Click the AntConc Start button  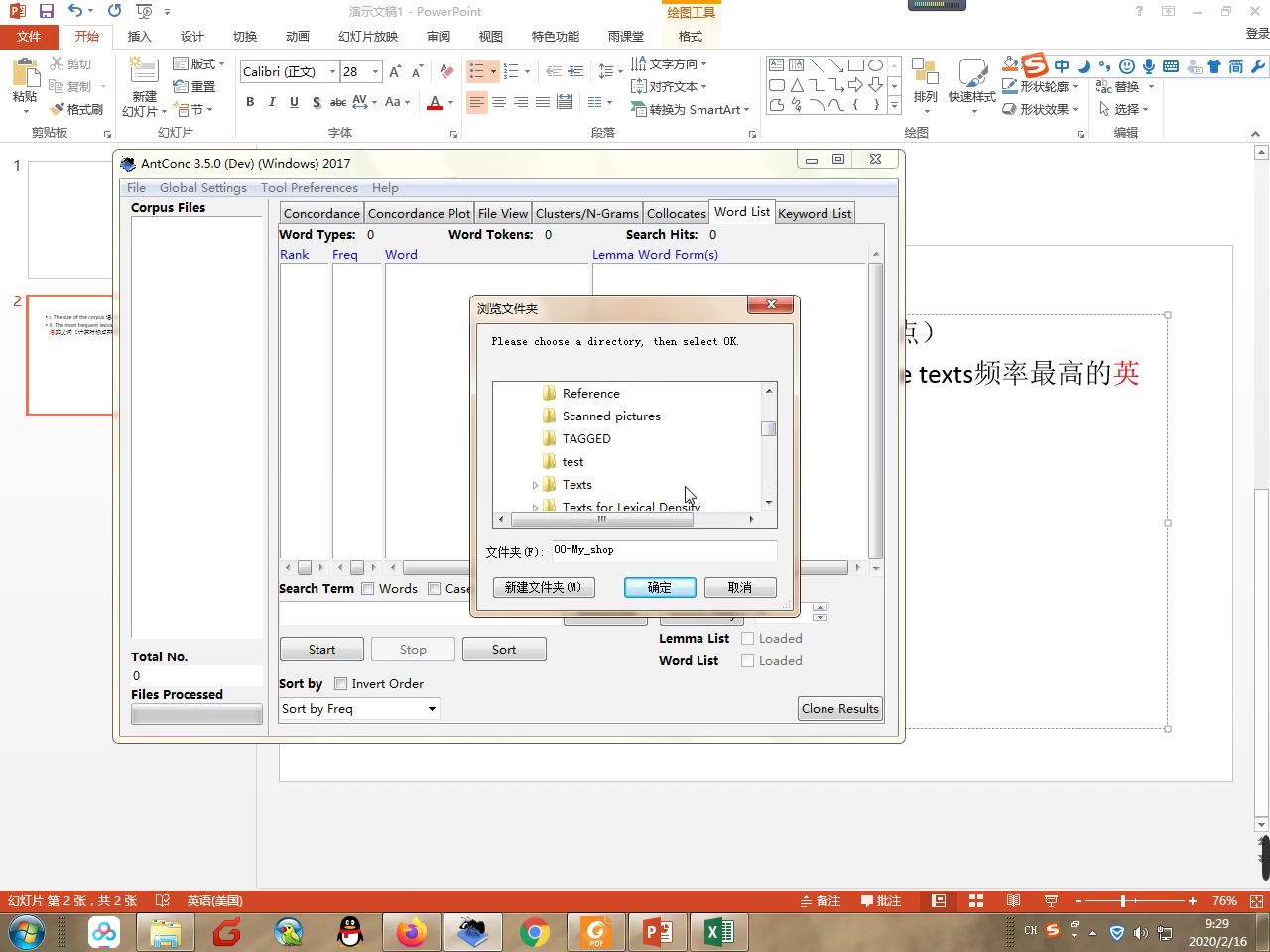pos(321,649)
